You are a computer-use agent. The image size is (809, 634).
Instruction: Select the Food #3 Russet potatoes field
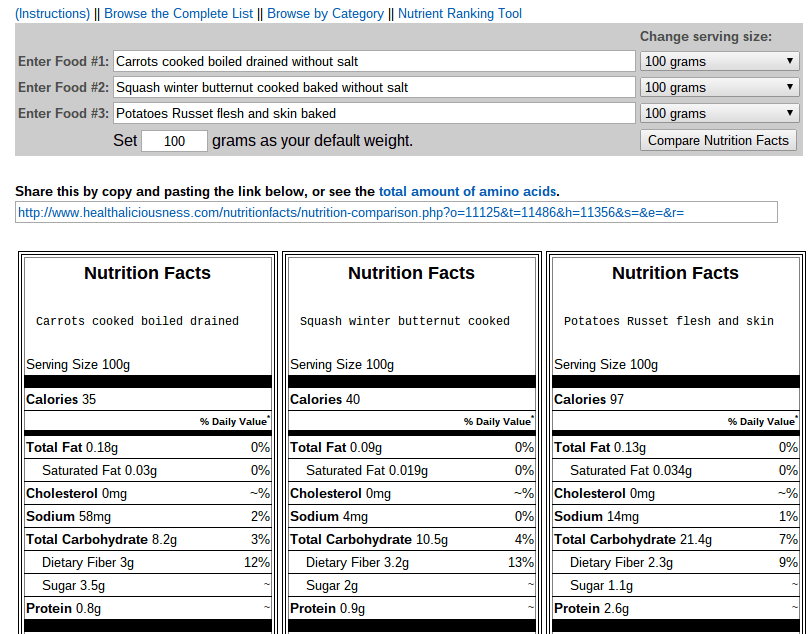click(374, 114)
